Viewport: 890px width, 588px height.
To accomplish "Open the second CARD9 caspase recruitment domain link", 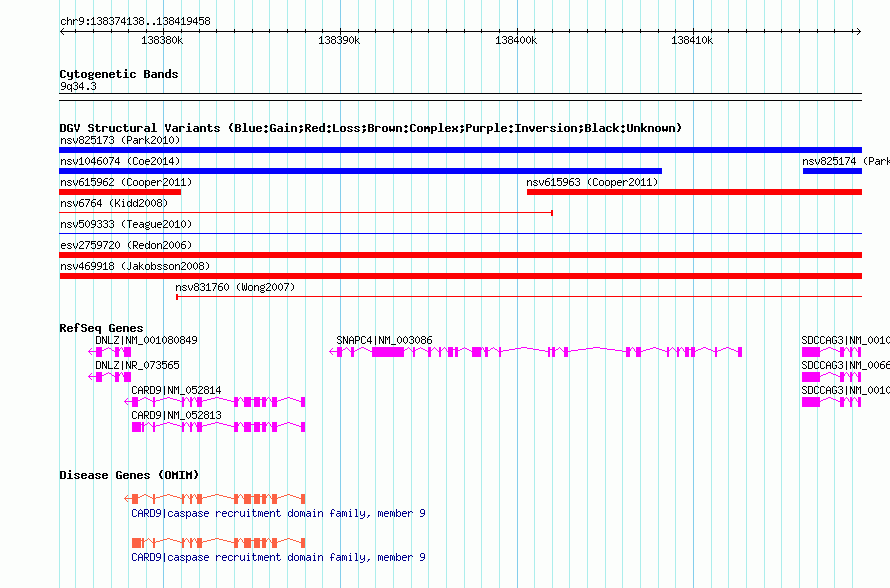I will (278, 557).
